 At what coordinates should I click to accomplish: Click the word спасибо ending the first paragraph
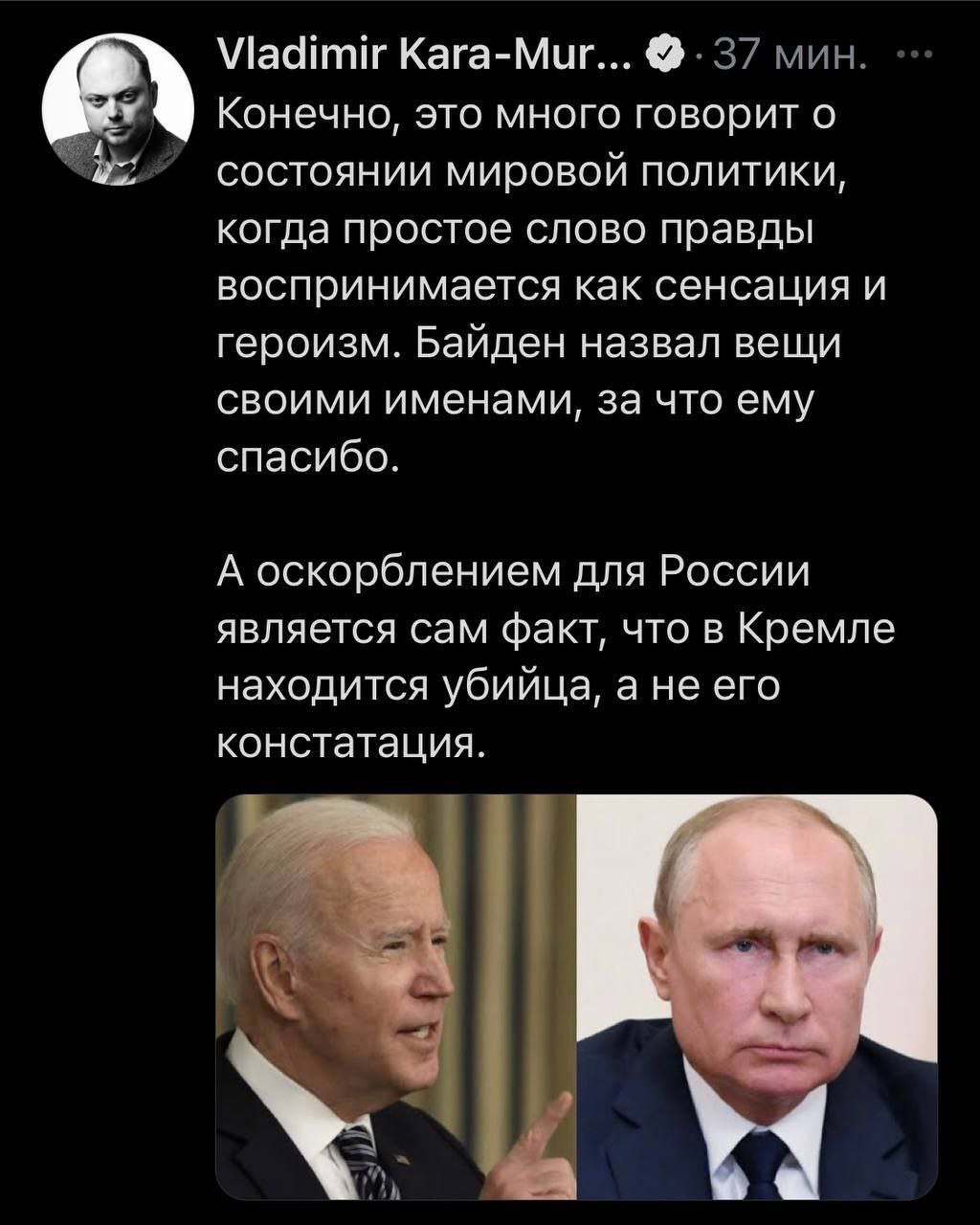point(306,457)
